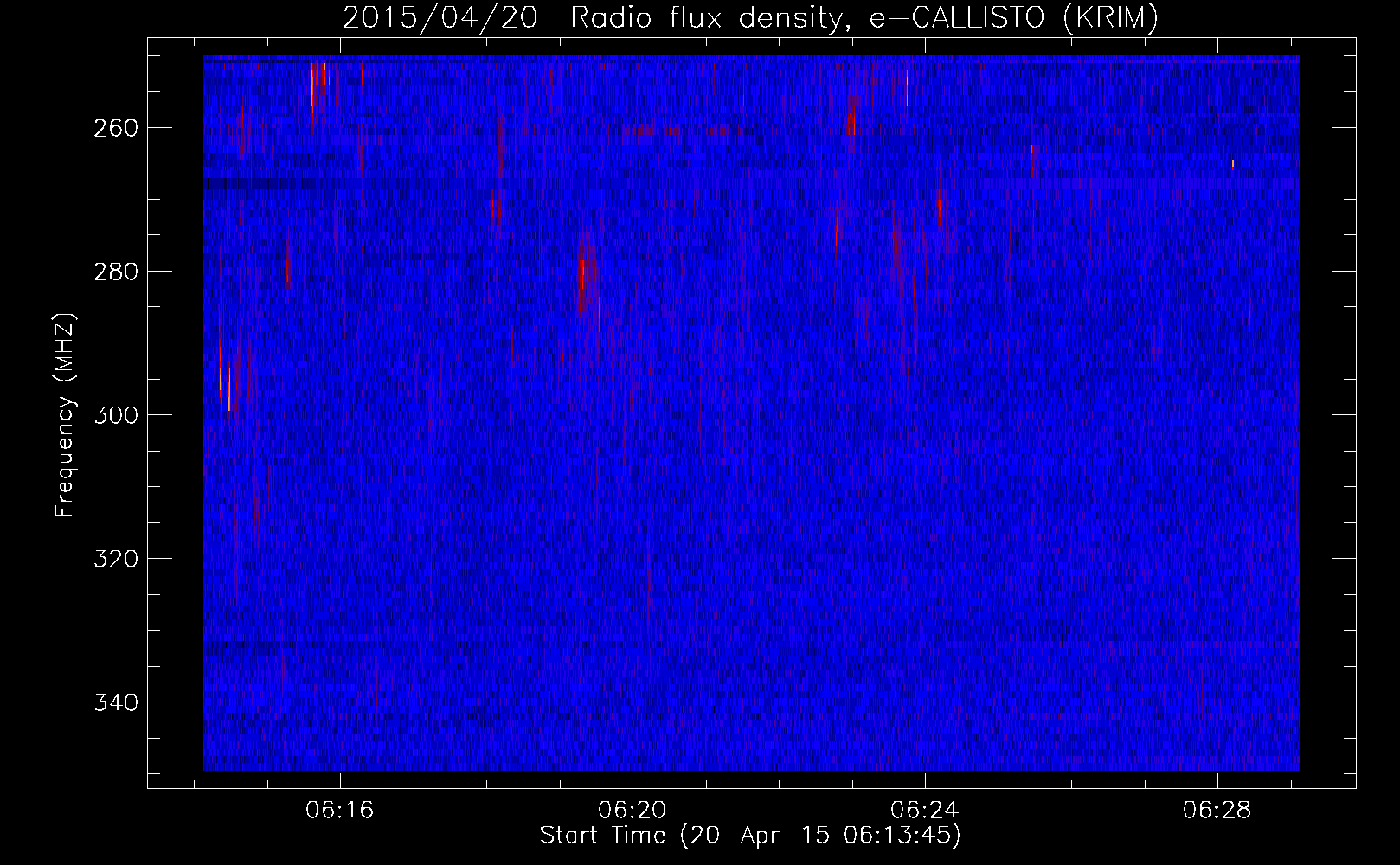Click the 06:24 time tick label

[925, 811]
